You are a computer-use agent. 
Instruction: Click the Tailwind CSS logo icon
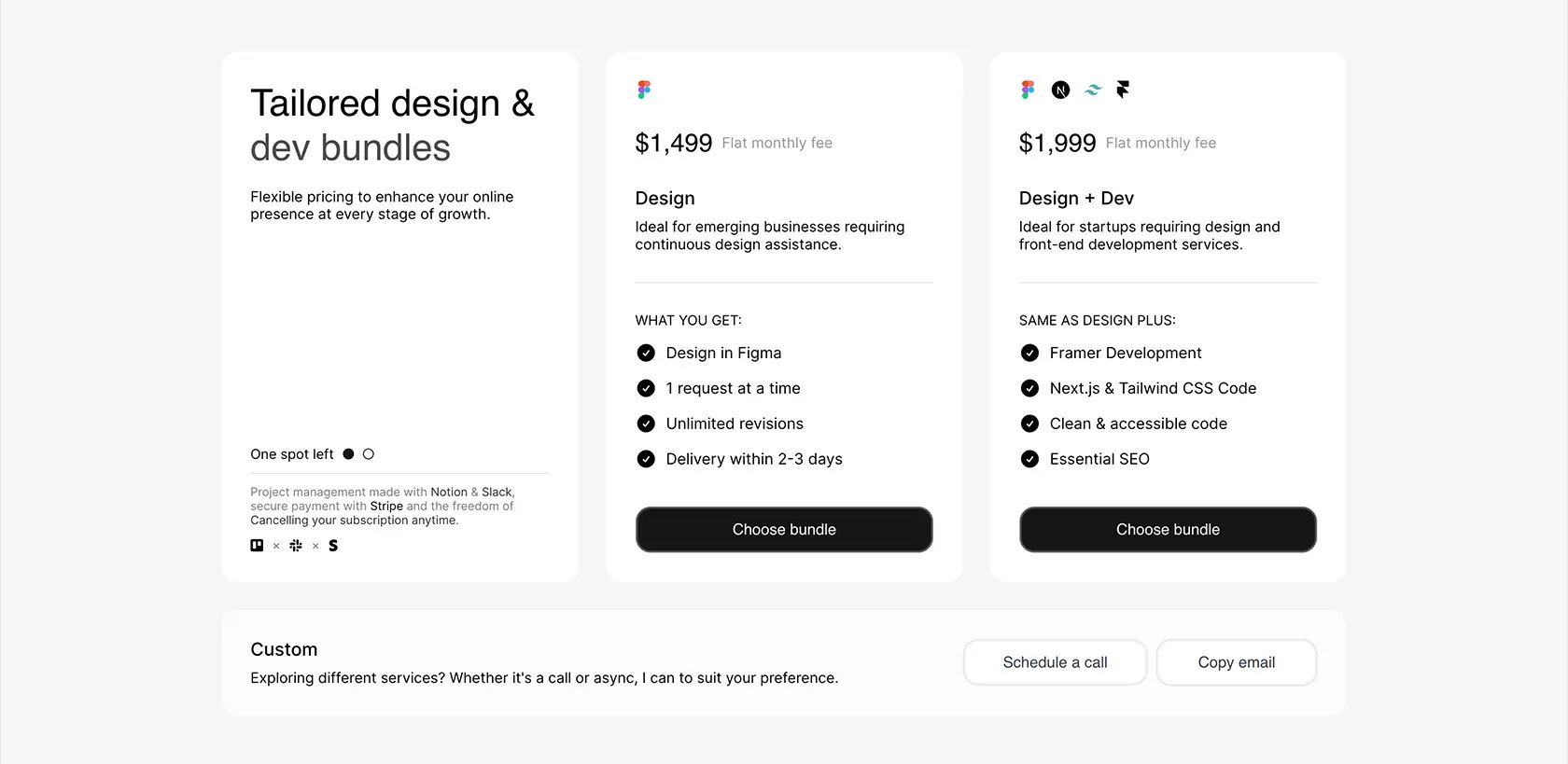click(x=1093, y=90)
